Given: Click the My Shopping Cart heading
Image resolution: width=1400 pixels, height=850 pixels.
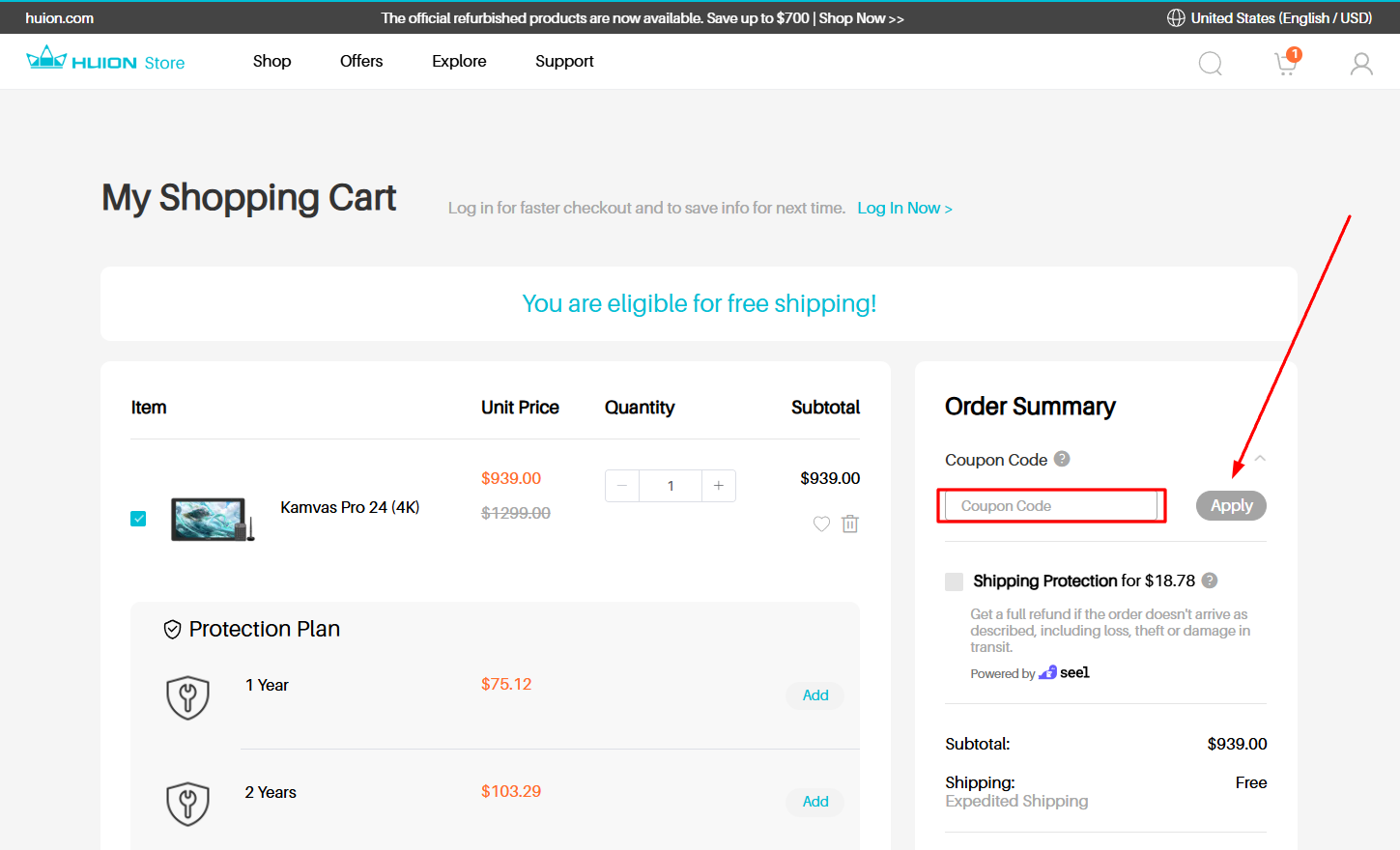Looking at the screenshot, I should [249, 198].
